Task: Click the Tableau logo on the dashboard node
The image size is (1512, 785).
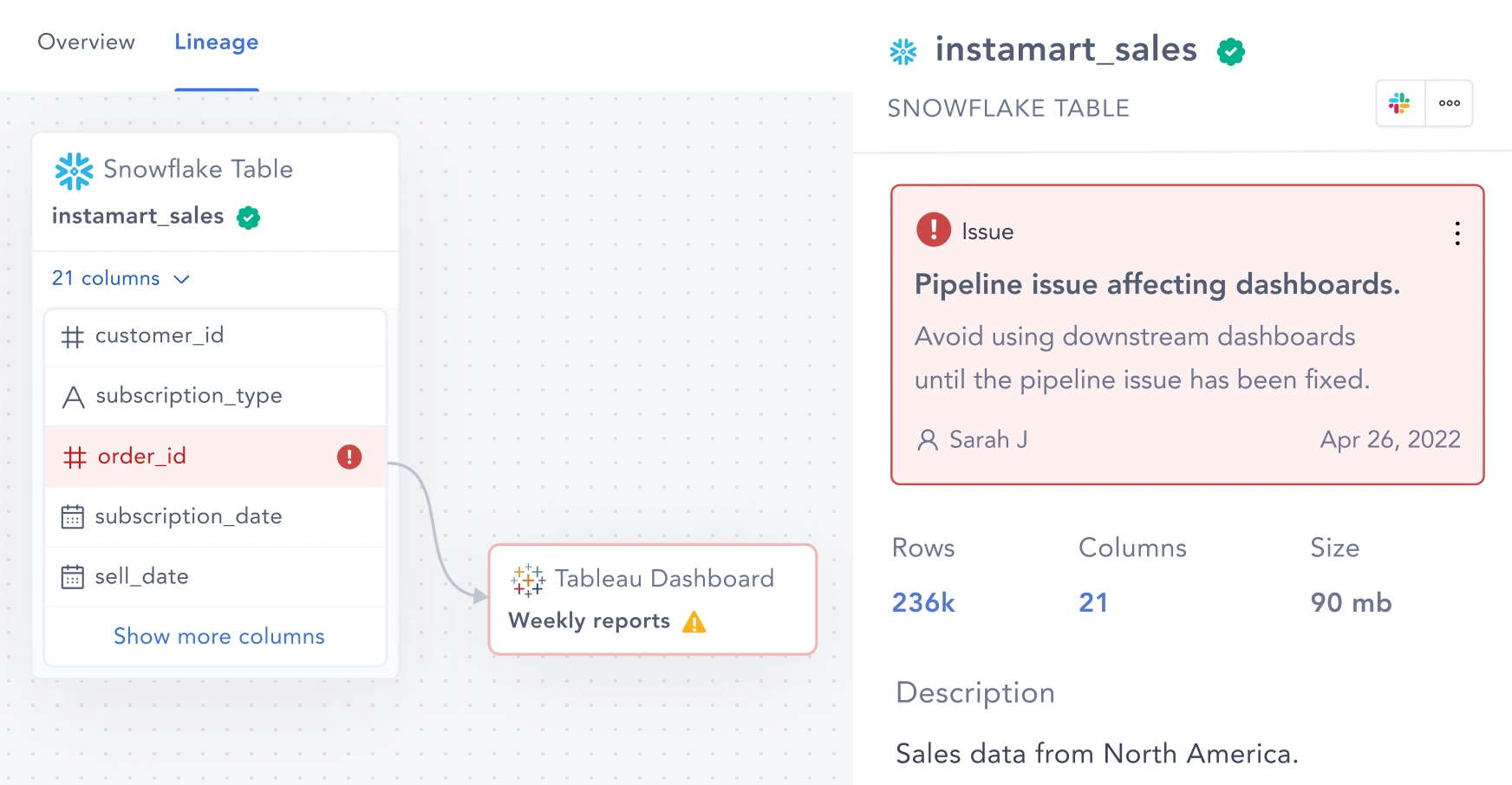Action: click(528, 581)
